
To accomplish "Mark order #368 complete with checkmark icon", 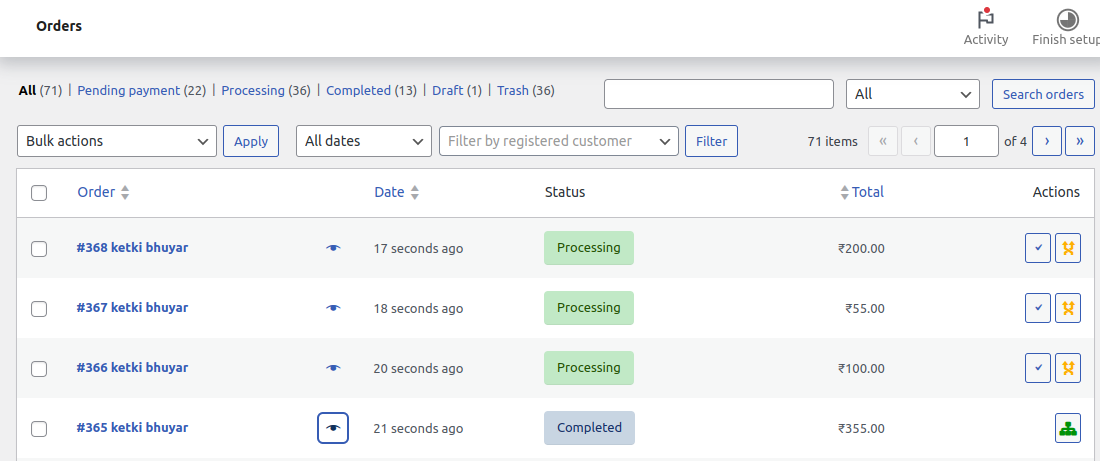I will pos(1038,248).
